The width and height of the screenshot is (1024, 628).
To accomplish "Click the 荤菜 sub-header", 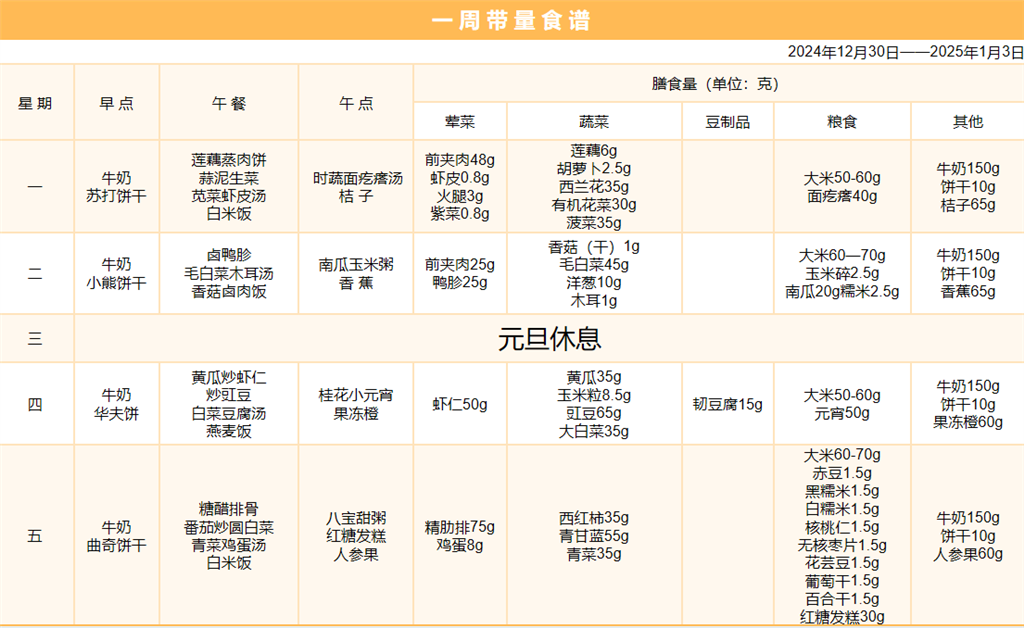I will [x=460, y=121].
